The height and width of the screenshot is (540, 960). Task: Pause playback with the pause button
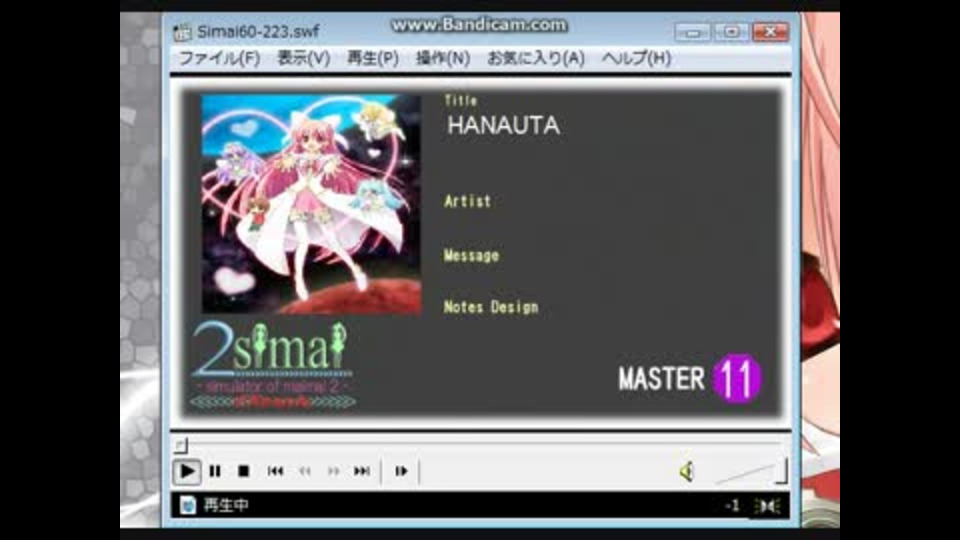[215, 471]
